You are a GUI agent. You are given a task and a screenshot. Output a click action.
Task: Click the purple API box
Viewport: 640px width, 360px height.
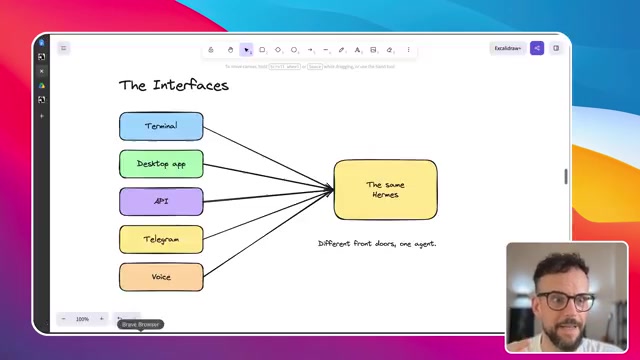tap(161, 202)
